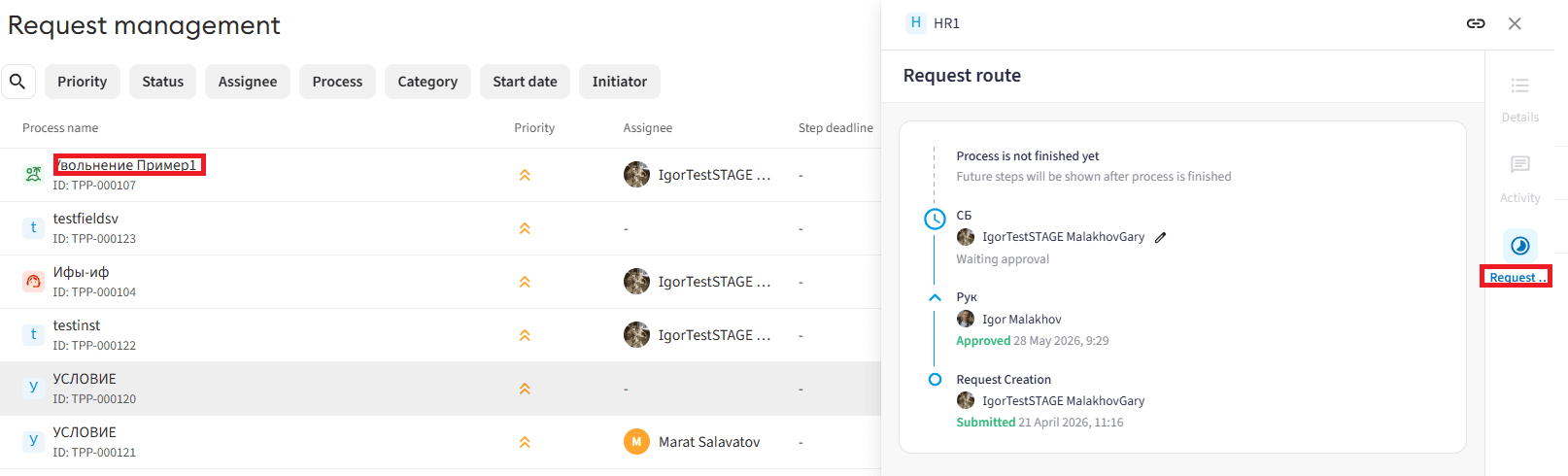Copy request link via chain icon
Screen dimensions: 1568x476
pos(1476,23)
